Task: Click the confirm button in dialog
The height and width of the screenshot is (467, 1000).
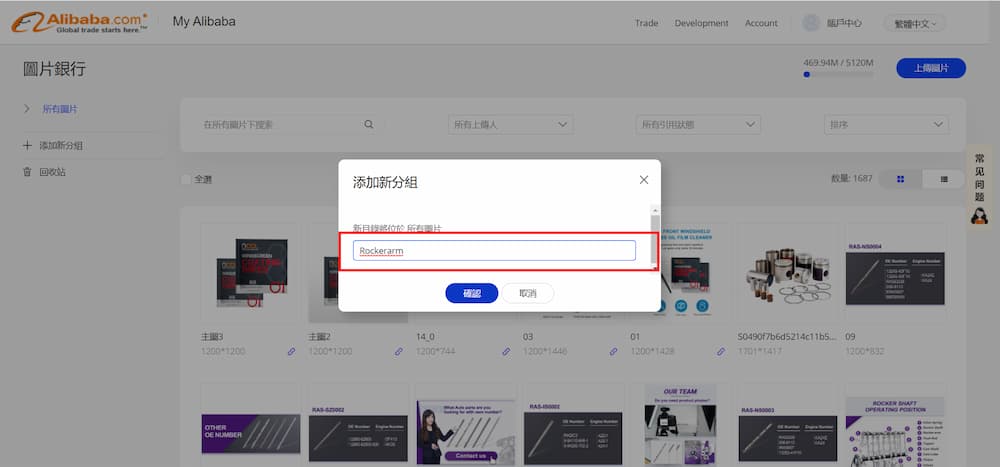Action: tap(471, 293)
